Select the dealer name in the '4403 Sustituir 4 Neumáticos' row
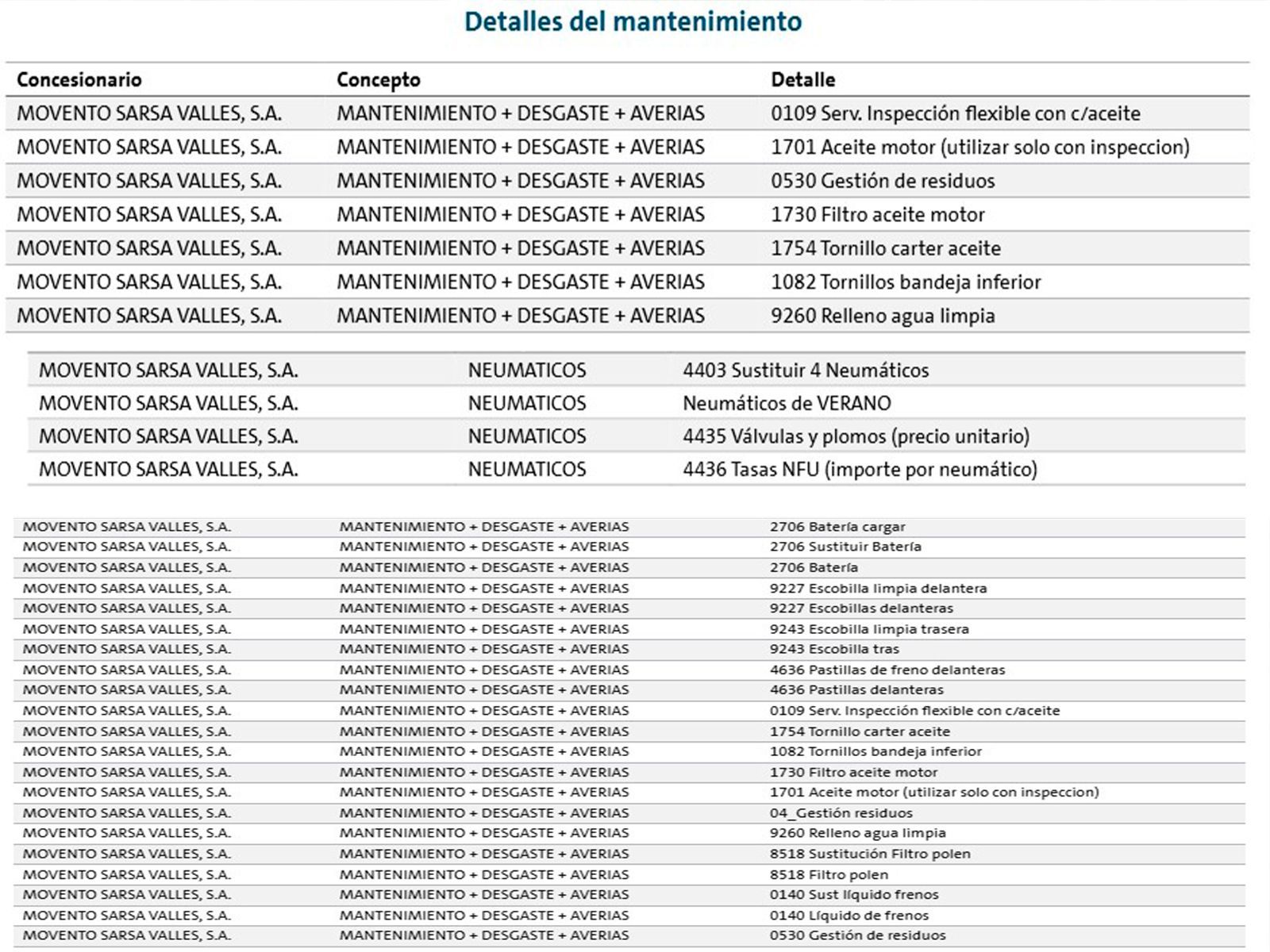Image resolution: width=1270 pixels, height=952 pixels. [x=168, y=370]
